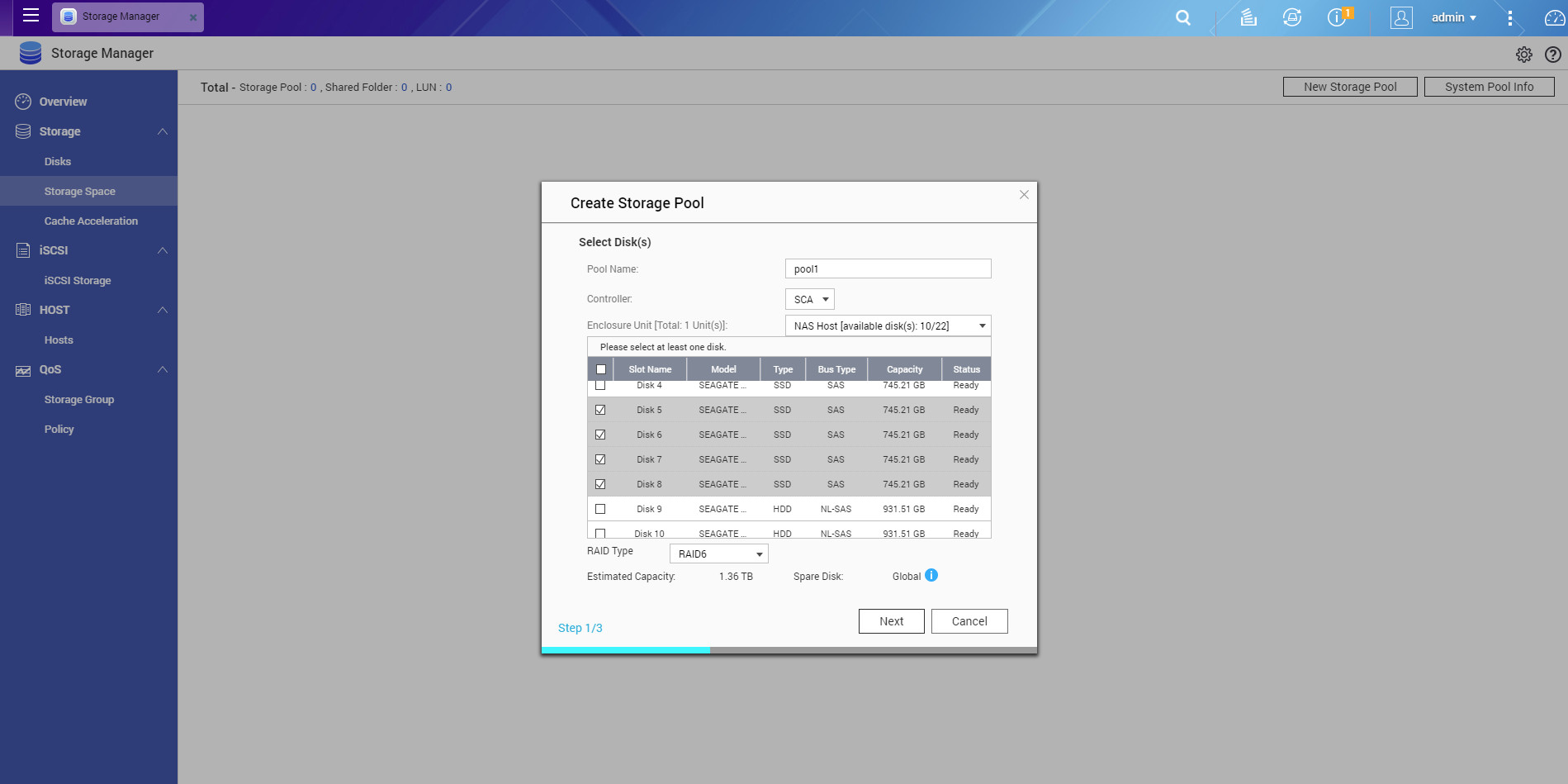The height and width of the screenshot is (784, 1568).
Task: Check the Disk 9 checkbox
Action: 600,509
